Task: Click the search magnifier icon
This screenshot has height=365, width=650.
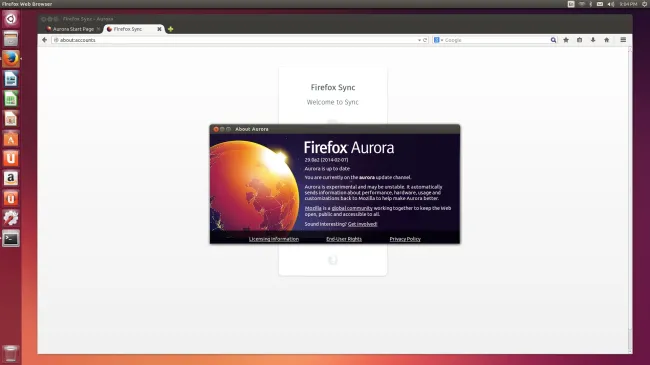Action: tap(553, 40)
